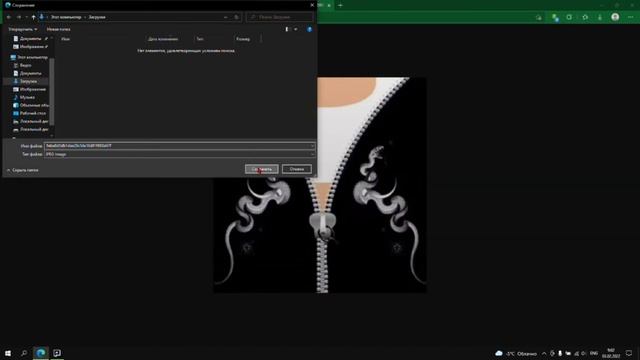Screen dimensions: 640x360
Task: Select pinned Images in quick access
Action: point(30,47)
